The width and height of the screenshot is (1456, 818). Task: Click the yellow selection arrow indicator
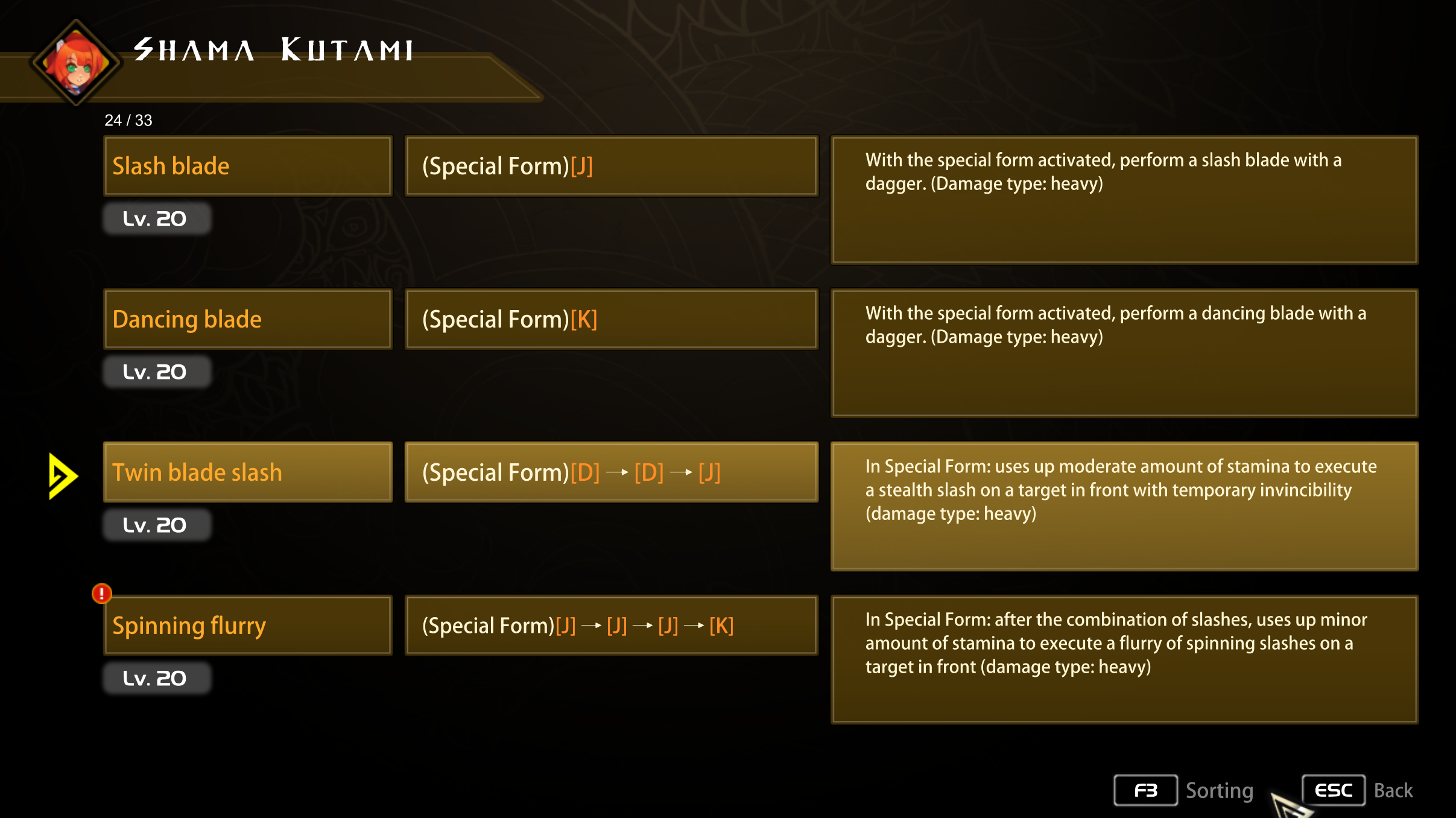(63, 476)
